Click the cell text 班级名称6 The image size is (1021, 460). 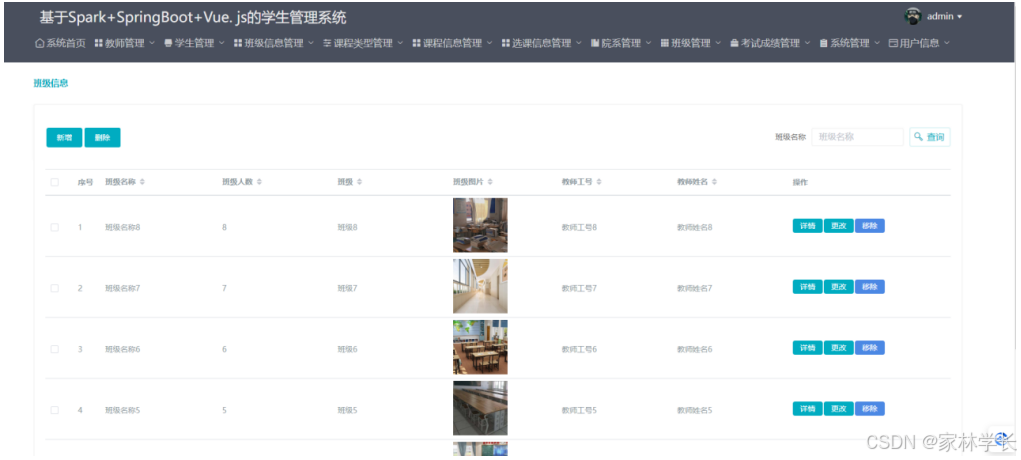tap(123, 349)
